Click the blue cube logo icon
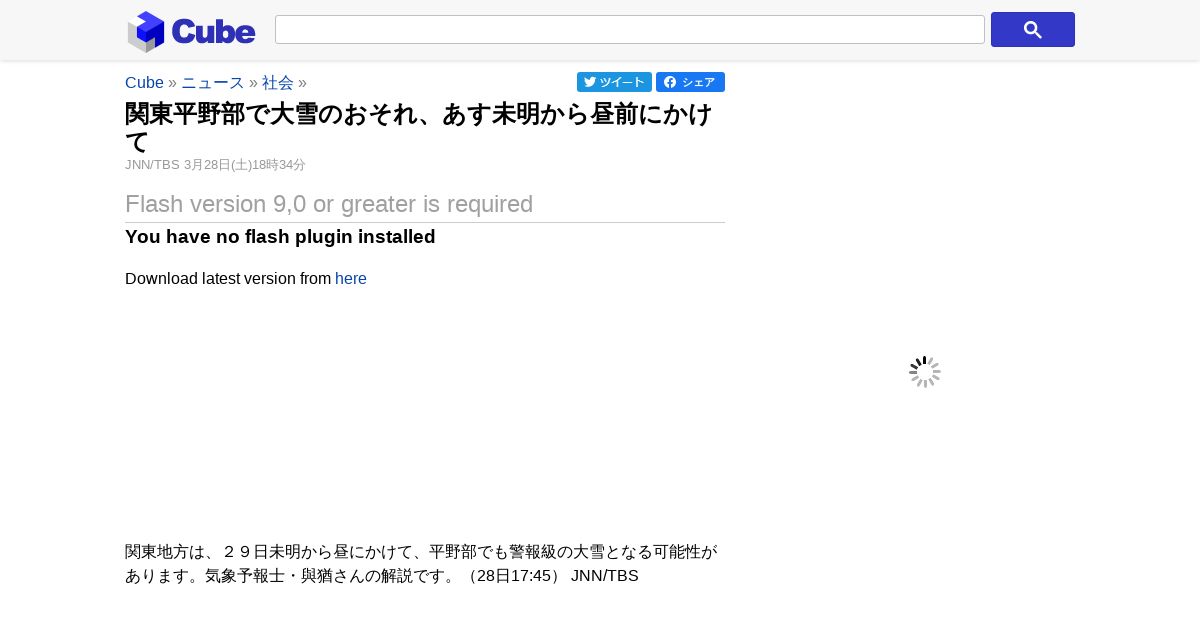 (146, 31)
